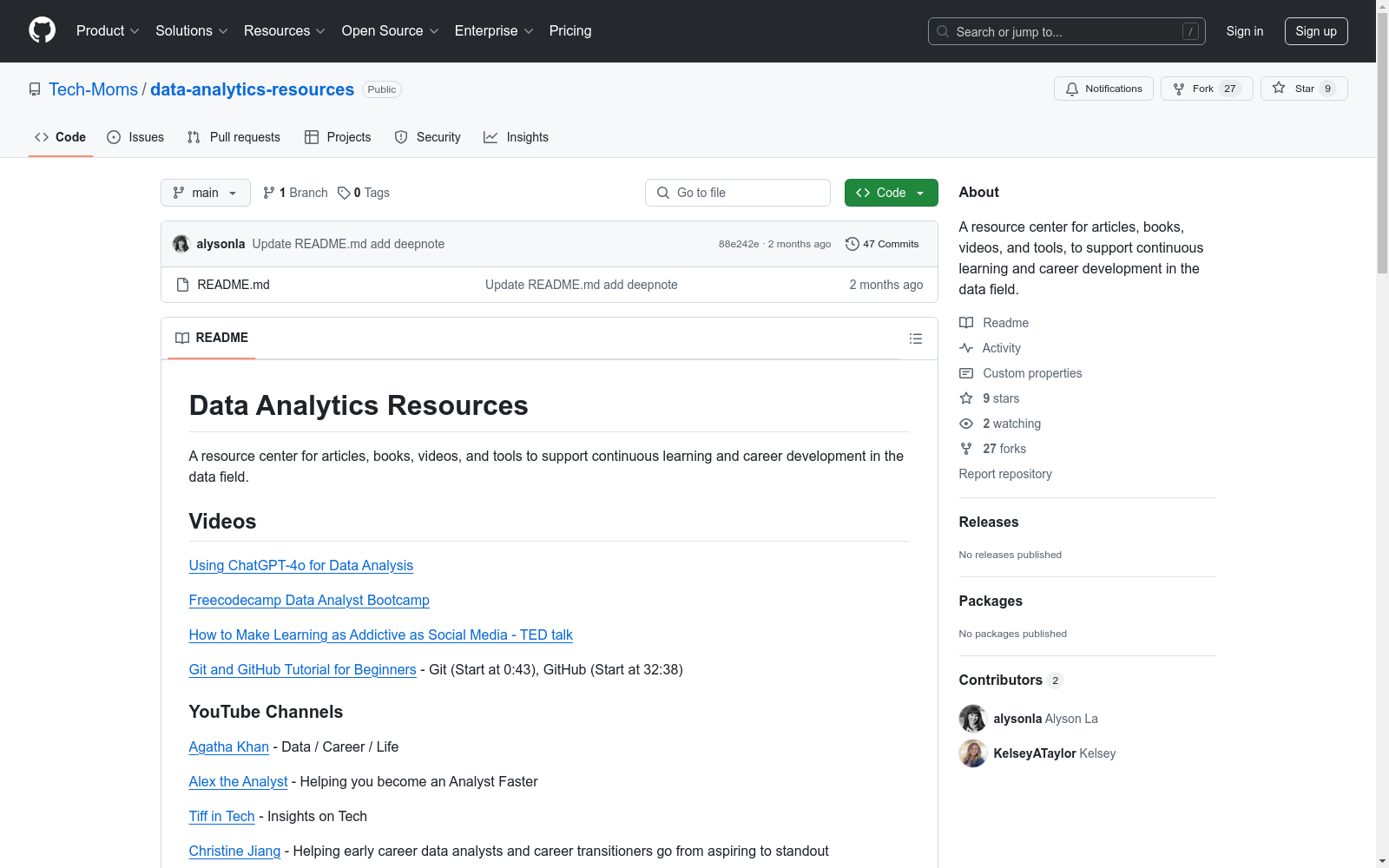Image resolution: width=1389 pixels, height=868 pixels.
Task: Open Freecodecamp Data Analyst Bootcamp link
Action: click(x=309, y=601)
